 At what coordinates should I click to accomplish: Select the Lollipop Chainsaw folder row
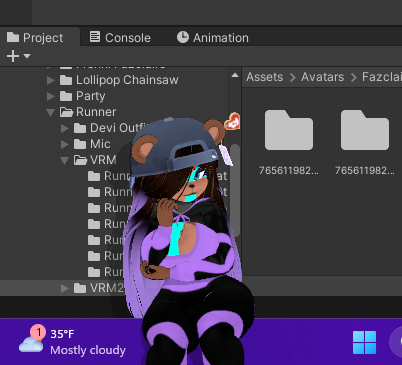pyautogui.click(x=115, y=80)
